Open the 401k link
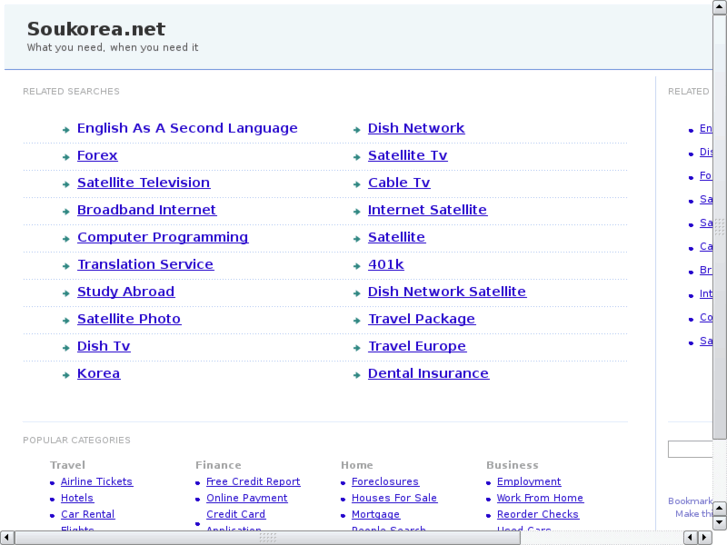Screen dimensions: 727x545 pyautogui.click(x=386, y=264)
